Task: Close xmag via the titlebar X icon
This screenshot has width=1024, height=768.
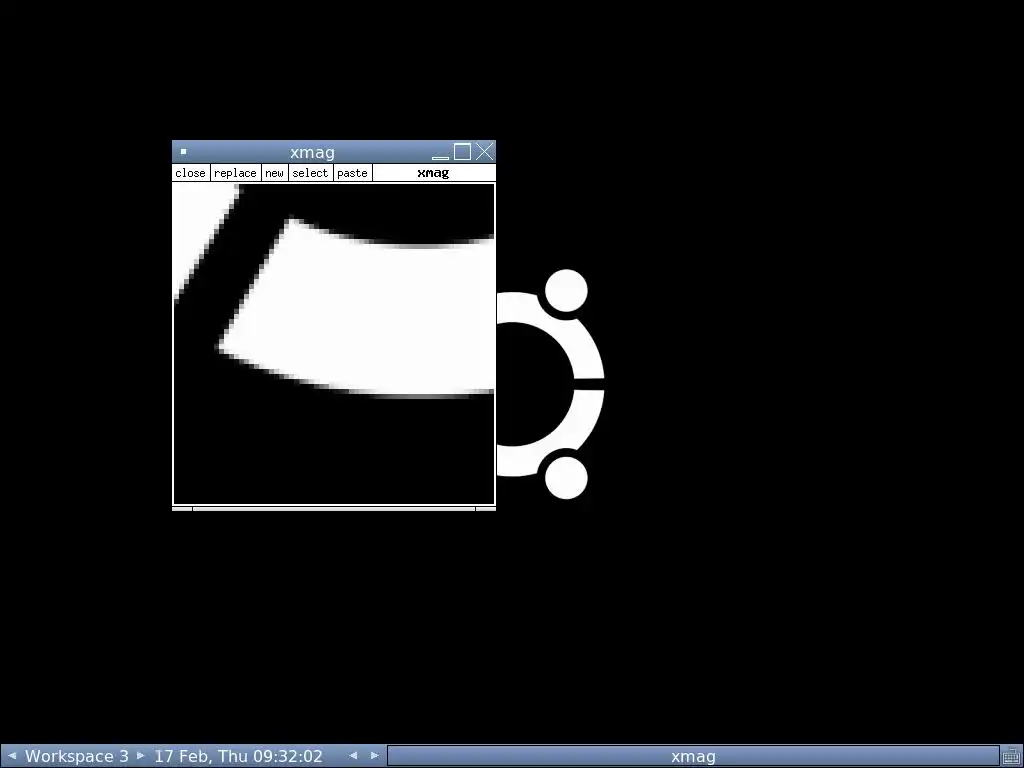Action: pos(485,152)
